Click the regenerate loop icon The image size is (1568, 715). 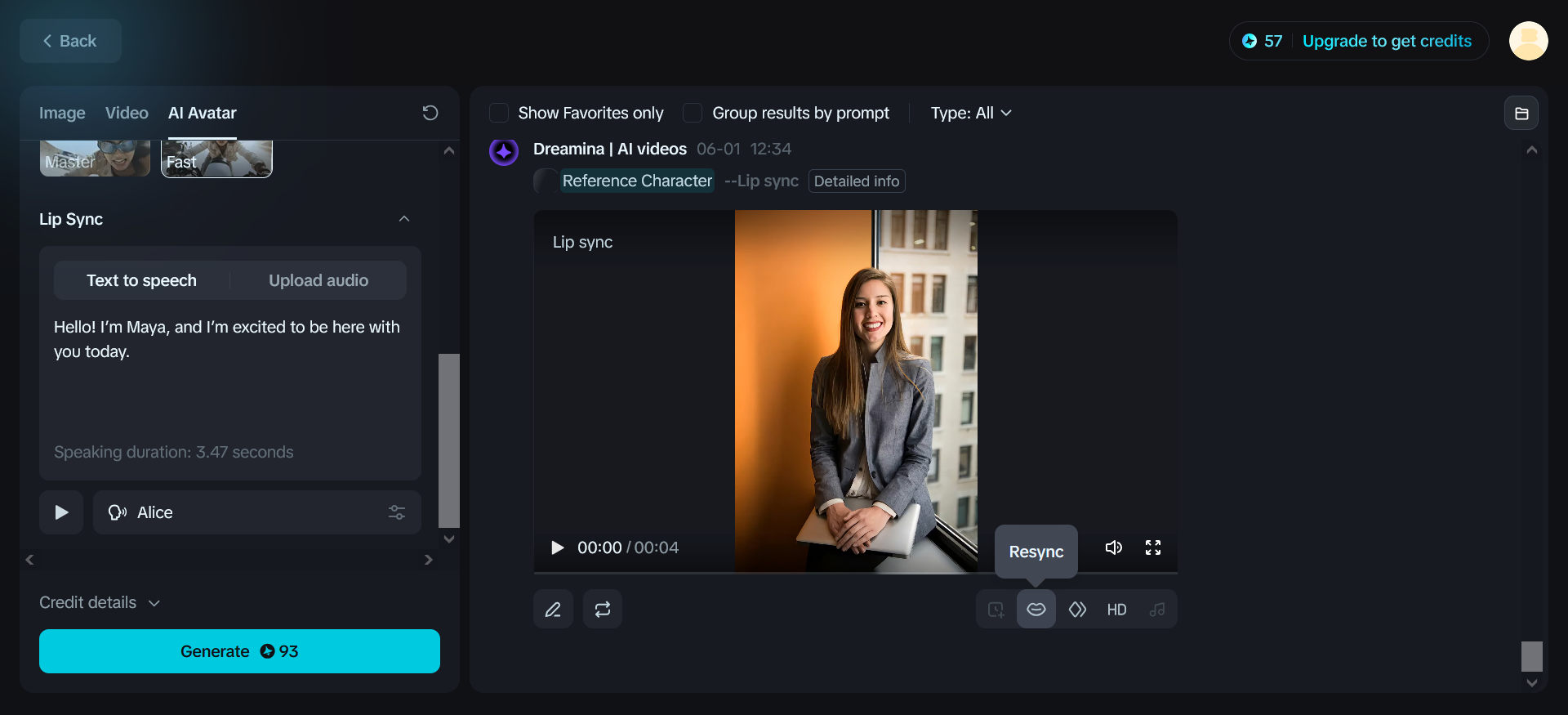[603, 610]
